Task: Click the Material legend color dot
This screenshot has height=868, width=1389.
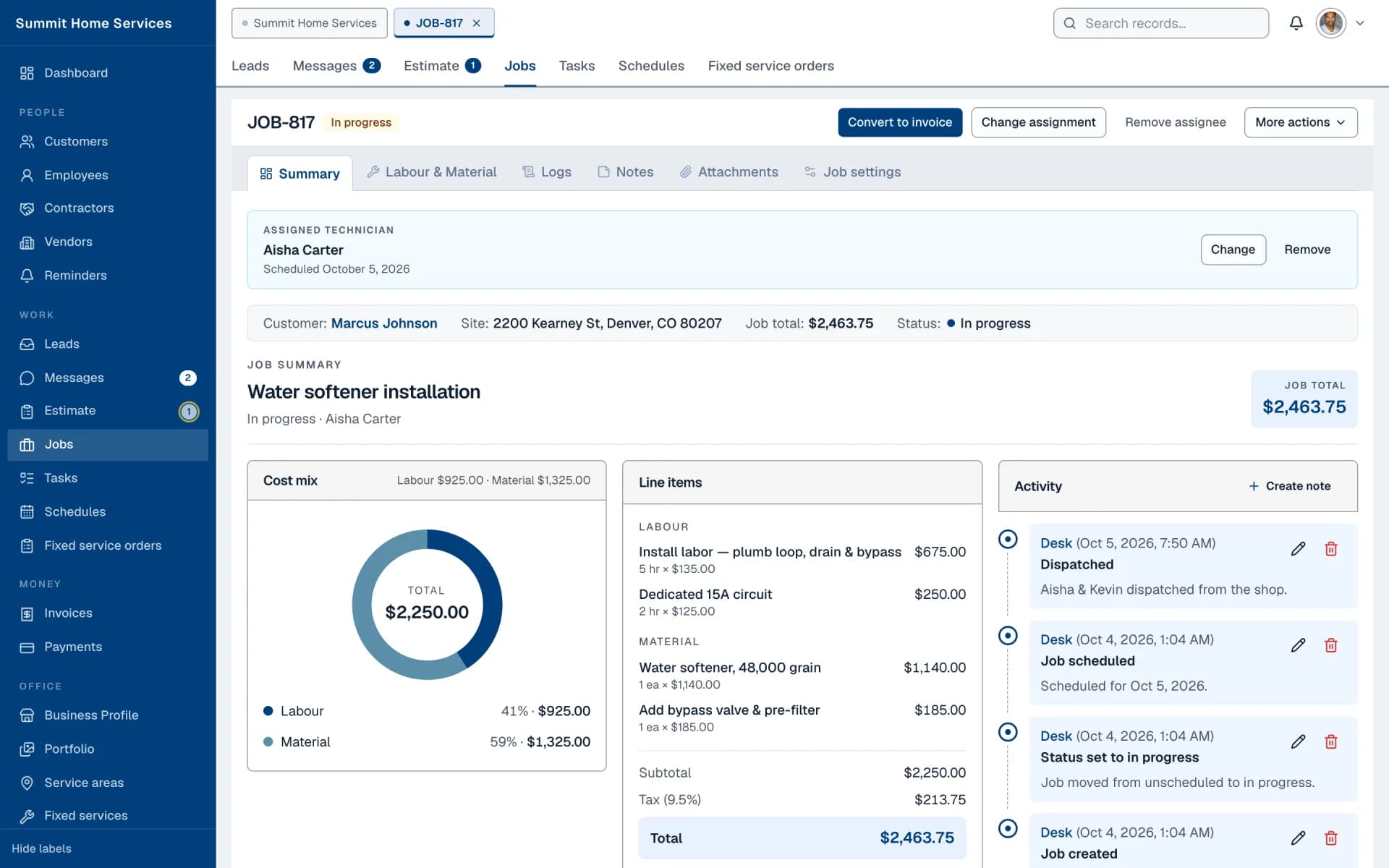Action: point(268,741)
